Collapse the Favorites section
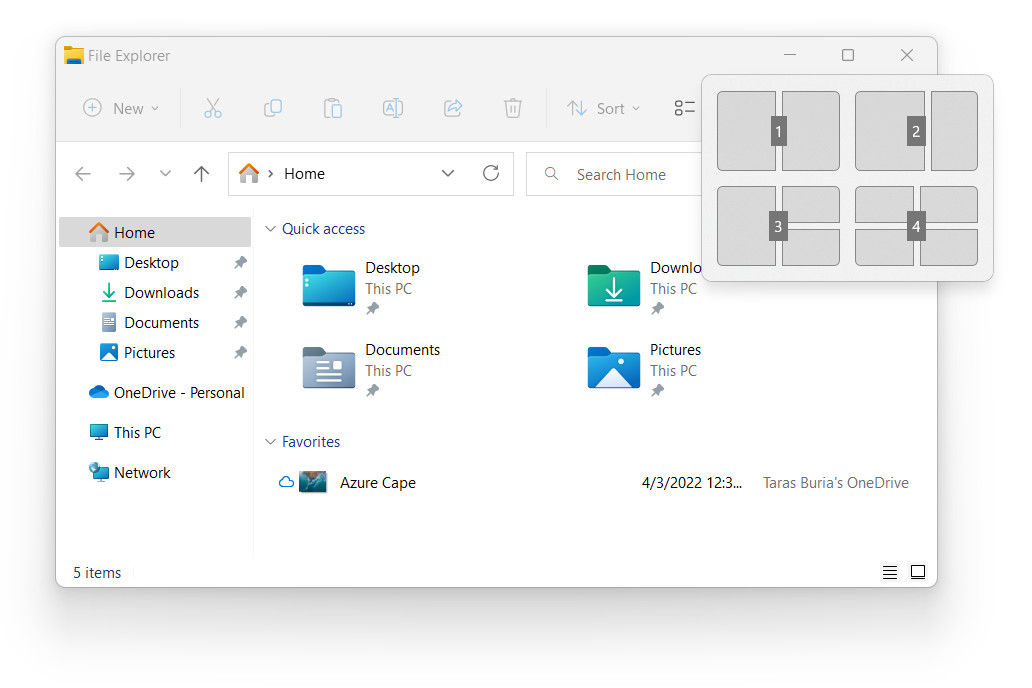 click(x=270, y=441)
